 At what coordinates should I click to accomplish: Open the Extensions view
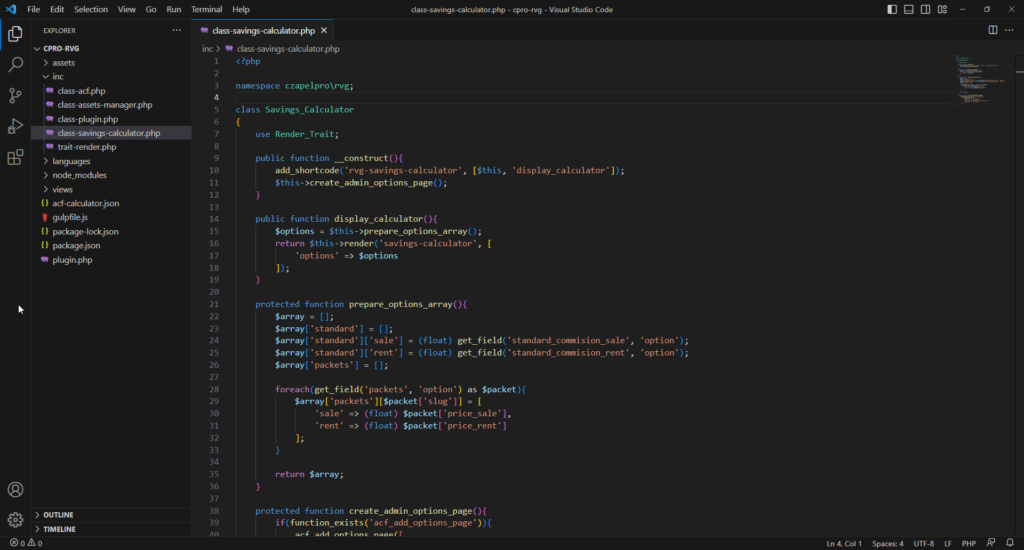[15, 157]
